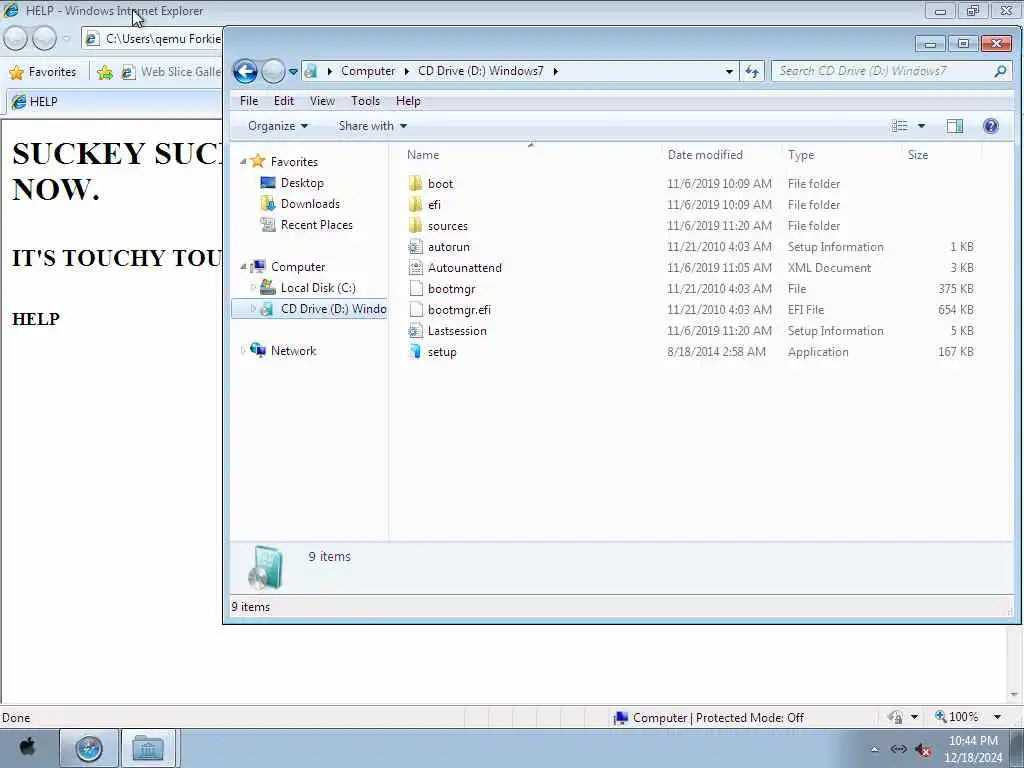Image resolution: width=1024 pixels, height=768 pixels.
Task: Open the Tools menu
Action: click(x=365, y=101)
